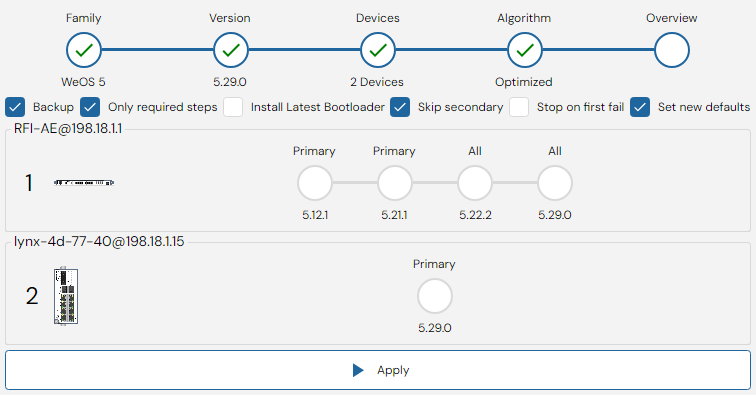Viewport: 756px width, 395px height.
Task: Uncheck Set new defaults checkbox
Action: tap(640, 107)
